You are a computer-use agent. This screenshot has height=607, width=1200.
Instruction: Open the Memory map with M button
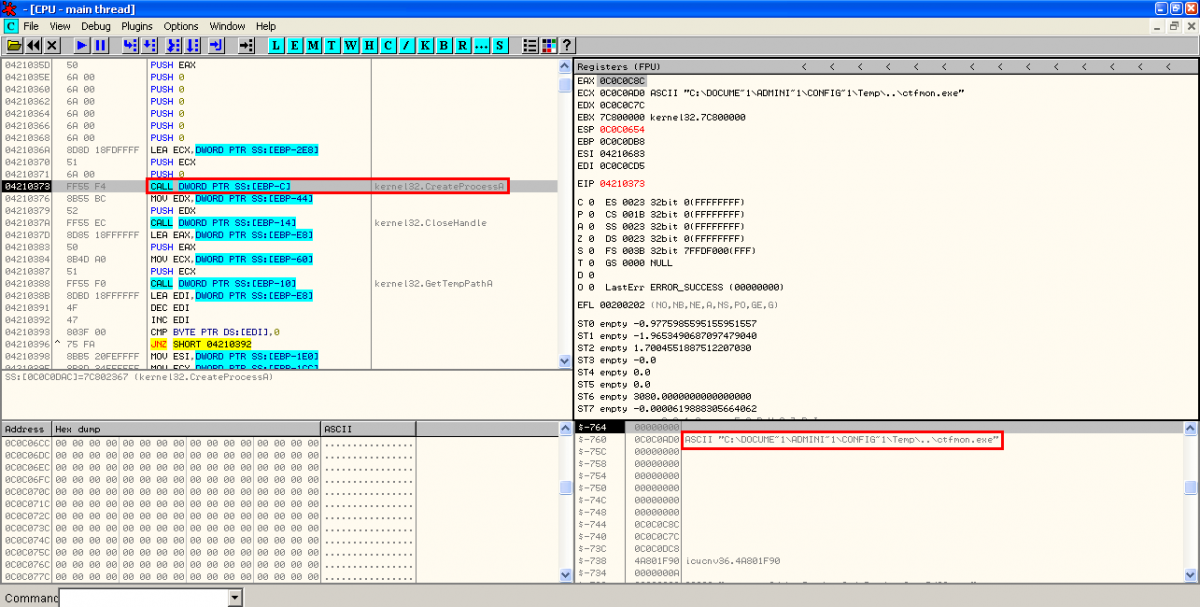coord(314,46)
